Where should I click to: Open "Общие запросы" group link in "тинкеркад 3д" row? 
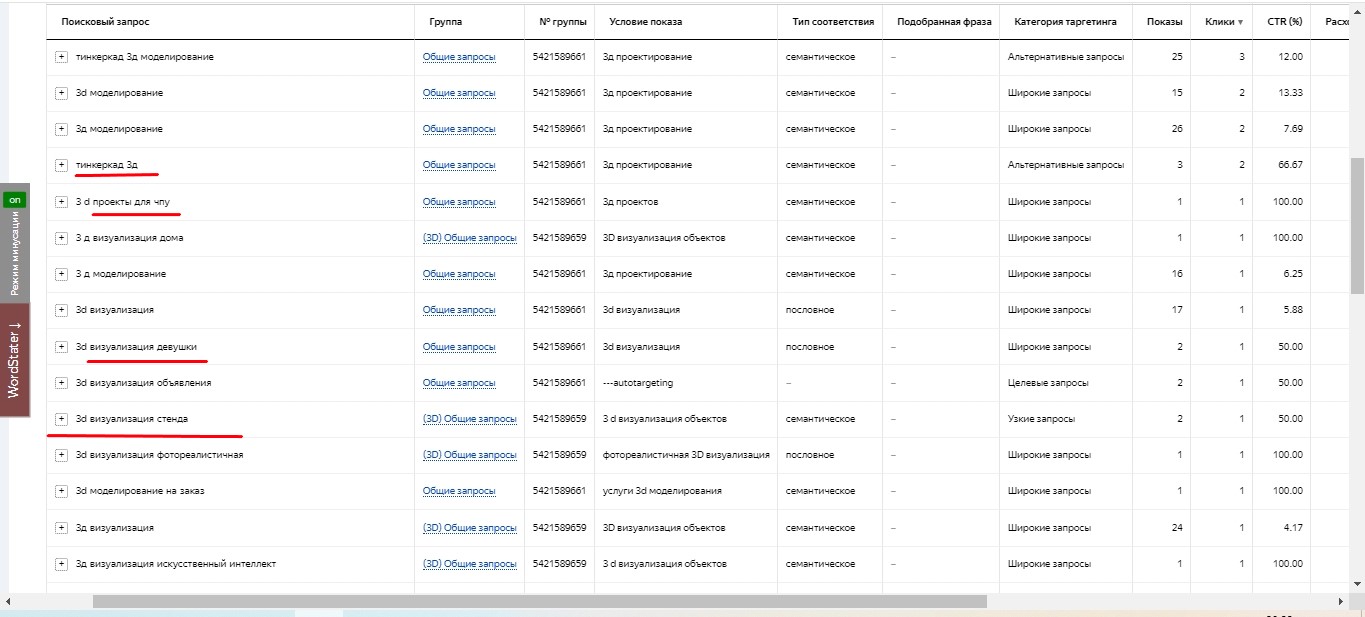click(x=458, y=165)
